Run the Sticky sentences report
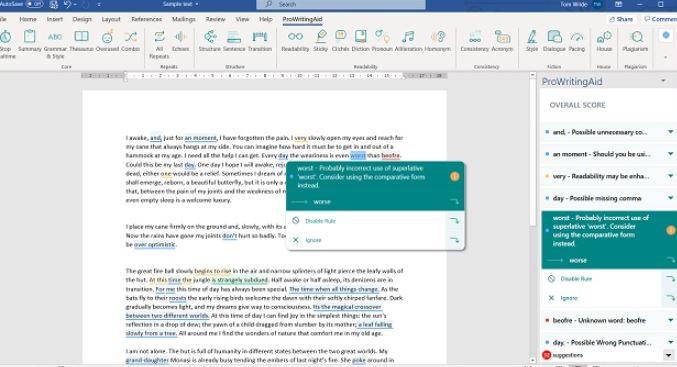The image size is (677, 367). pos(320,41)
